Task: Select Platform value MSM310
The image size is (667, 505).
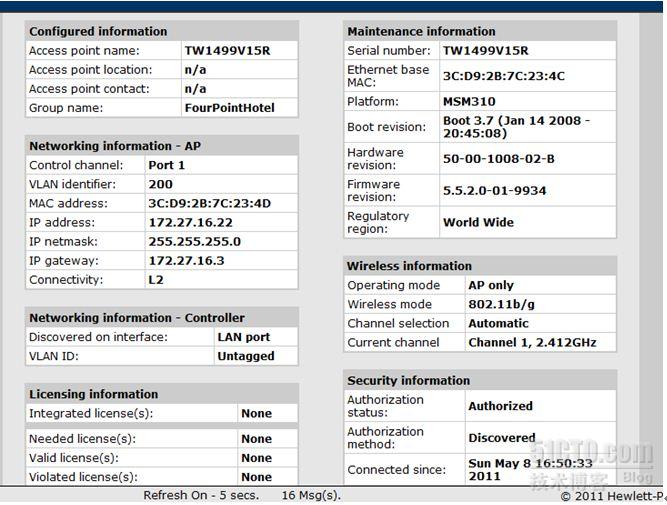Action: tap(469, 102)
